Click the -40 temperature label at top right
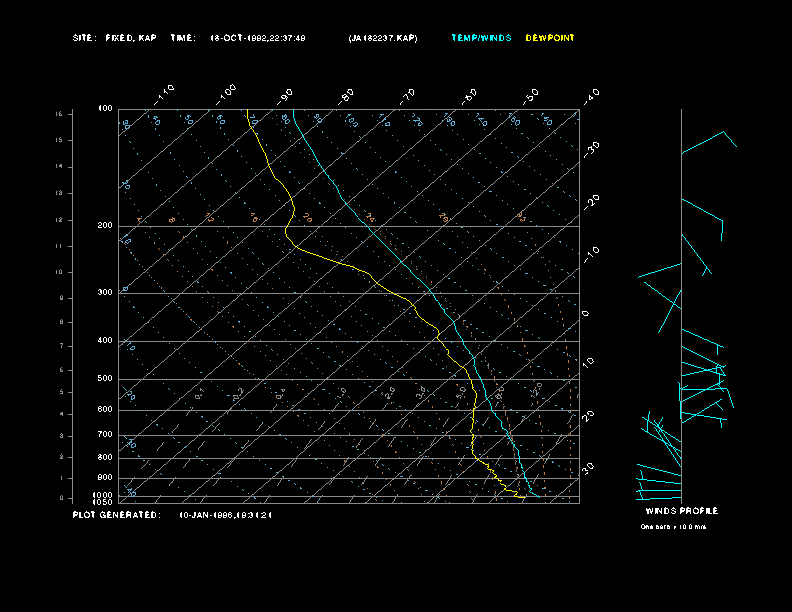This screenshot has height=612, width=792. point(591,94)
